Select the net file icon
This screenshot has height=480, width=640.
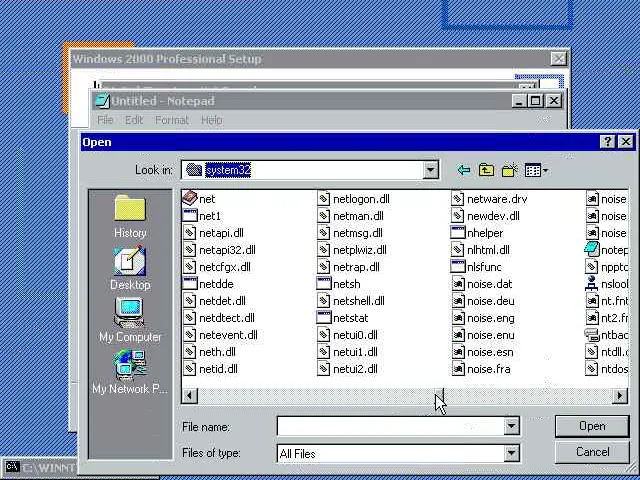click(190, 199)
